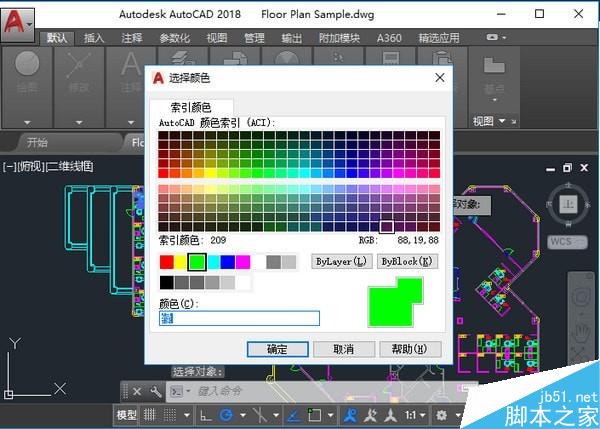The image size is (600, 429).
Task: Pick the cyan standard color swatch
Action: (214, 262)
